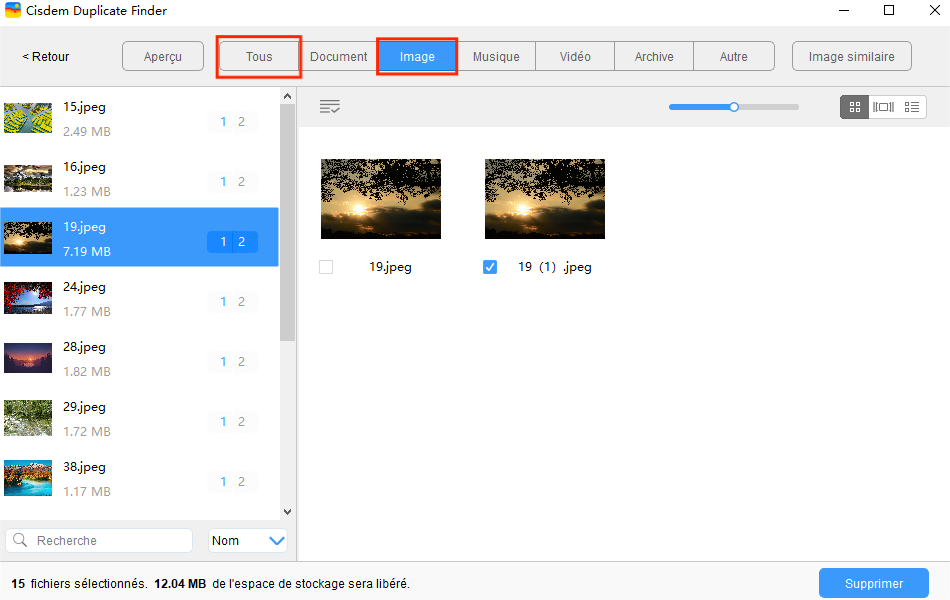Image resolution: width=950 pixels, height=600 pixels.
Task: Select copy 2 of 38.jpeg
Action: 241,482
